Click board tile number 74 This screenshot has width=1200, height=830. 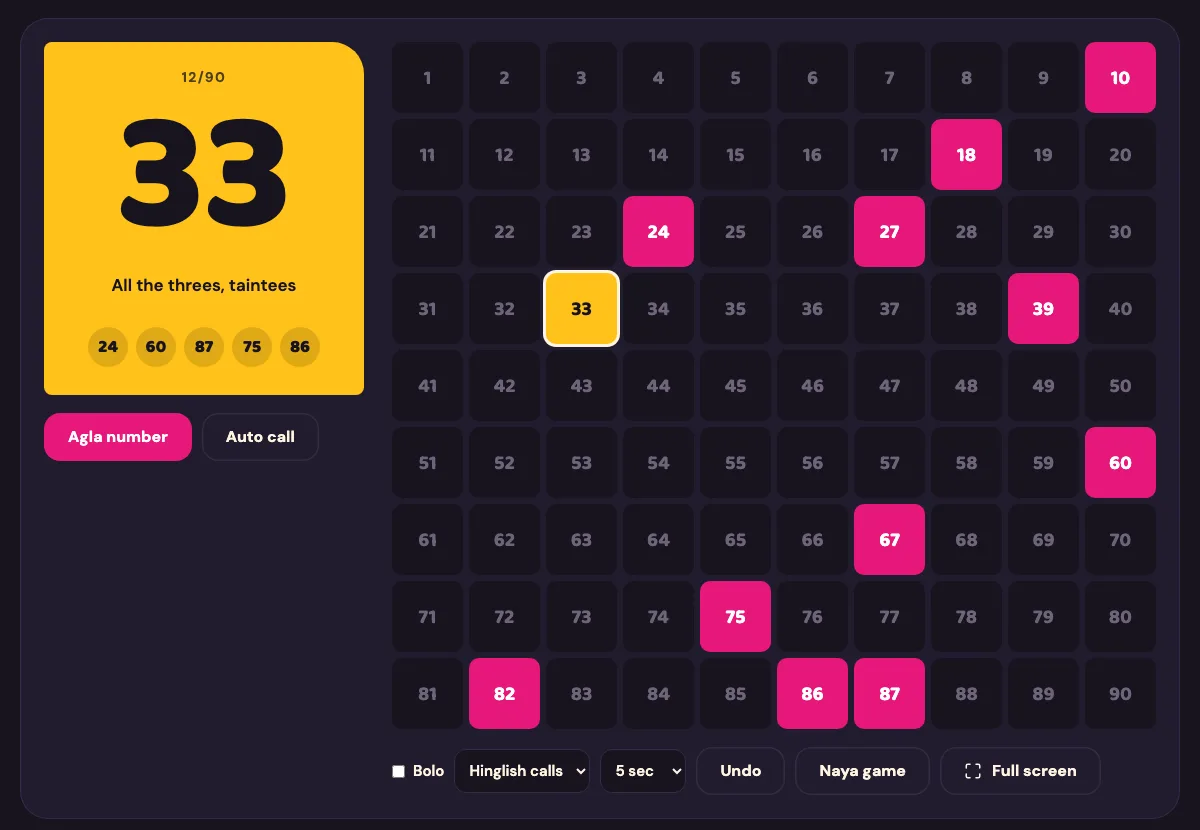coord(658,617)
